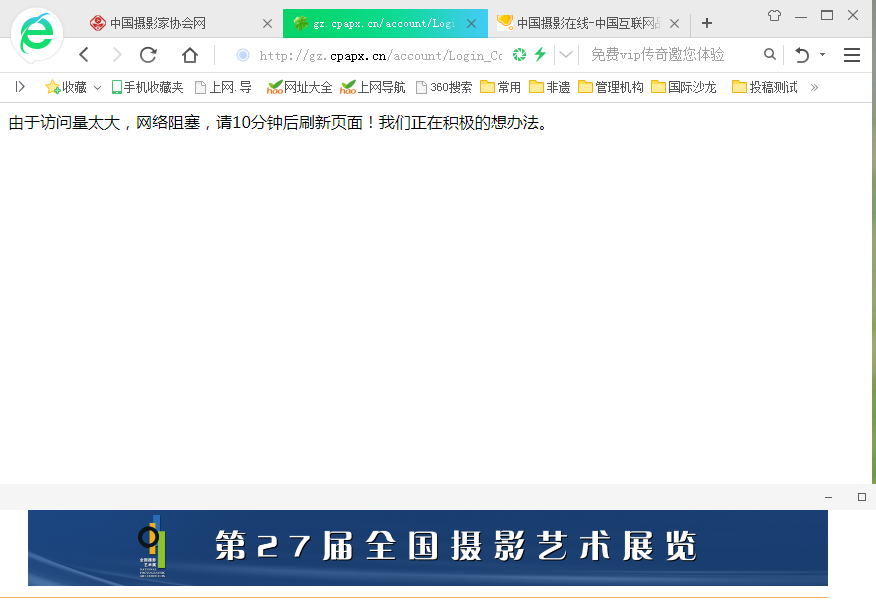Close the gz.cpapx.cn tab
This screenshot has height=602, width=876.
pyautogui.click(x=472, y=23)
